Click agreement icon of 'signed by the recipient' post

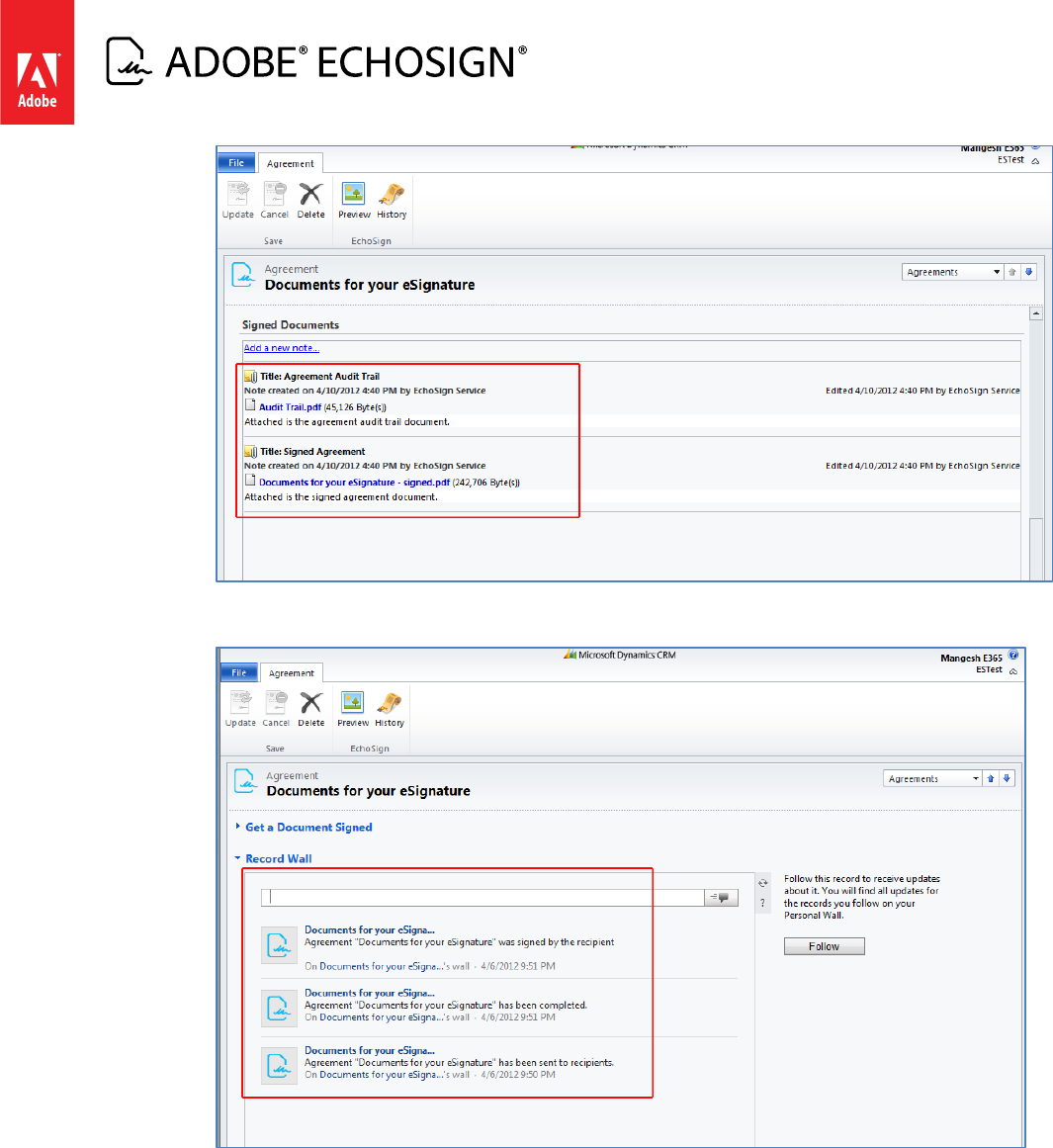pyautogui.click(x=279, y=945)
